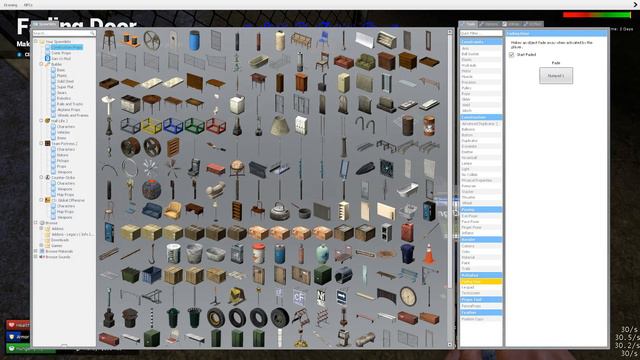Image resolution: width=640 pixels, height=360 pixels.
Task: Select the Advanced Duplicator 2 tool
Action: pyautogui.click(x=480, y=123)
